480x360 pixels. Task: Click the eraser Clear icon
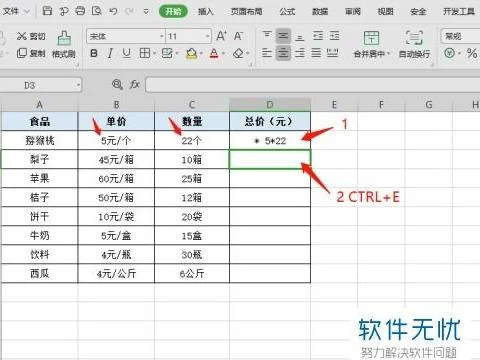point(238,53)
